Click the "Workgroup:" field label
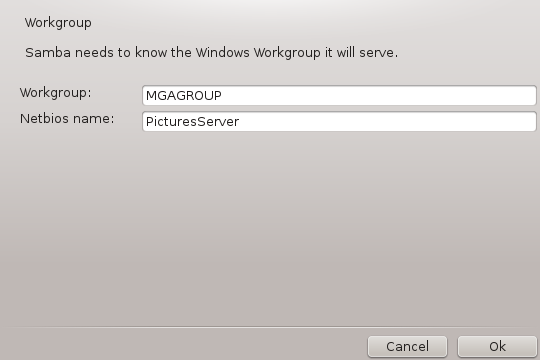 pos(55,93)
